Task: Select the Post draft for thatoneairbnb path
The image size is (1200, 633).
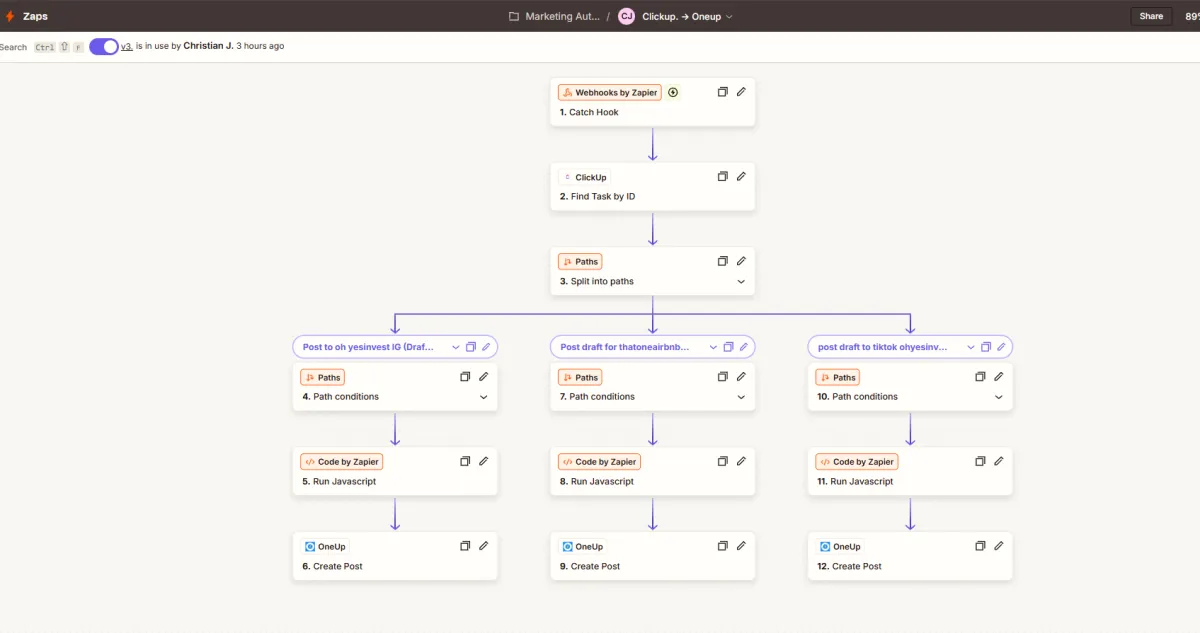Action: click(626, 347)
